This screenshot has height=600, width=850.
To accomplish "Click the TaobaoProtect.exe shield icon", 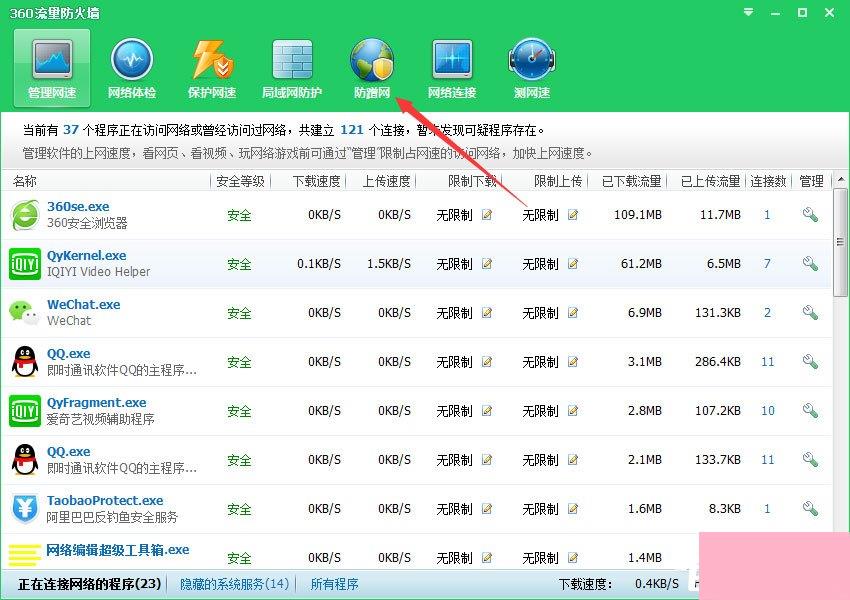I will 25,509.
